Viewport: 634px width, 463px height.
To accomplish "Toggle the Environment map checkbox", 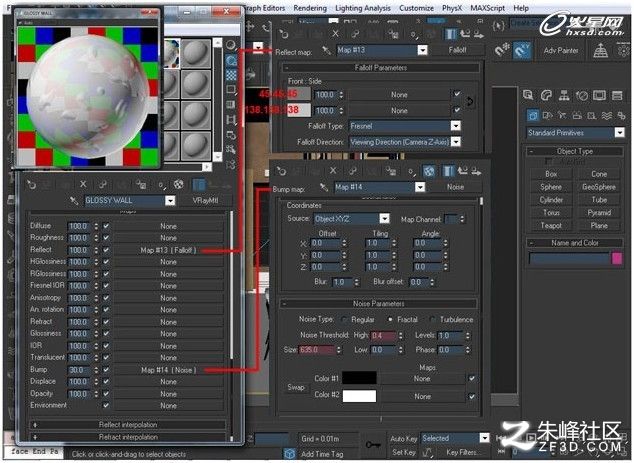I will (106, 405).
